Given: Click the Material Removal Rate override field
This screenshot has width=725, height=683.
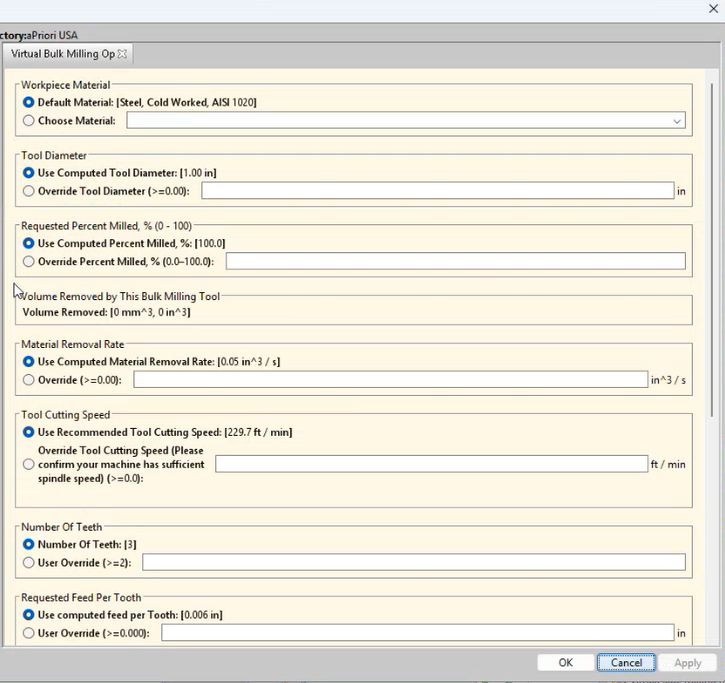Looking at the screenshot, I should point(390,380).
